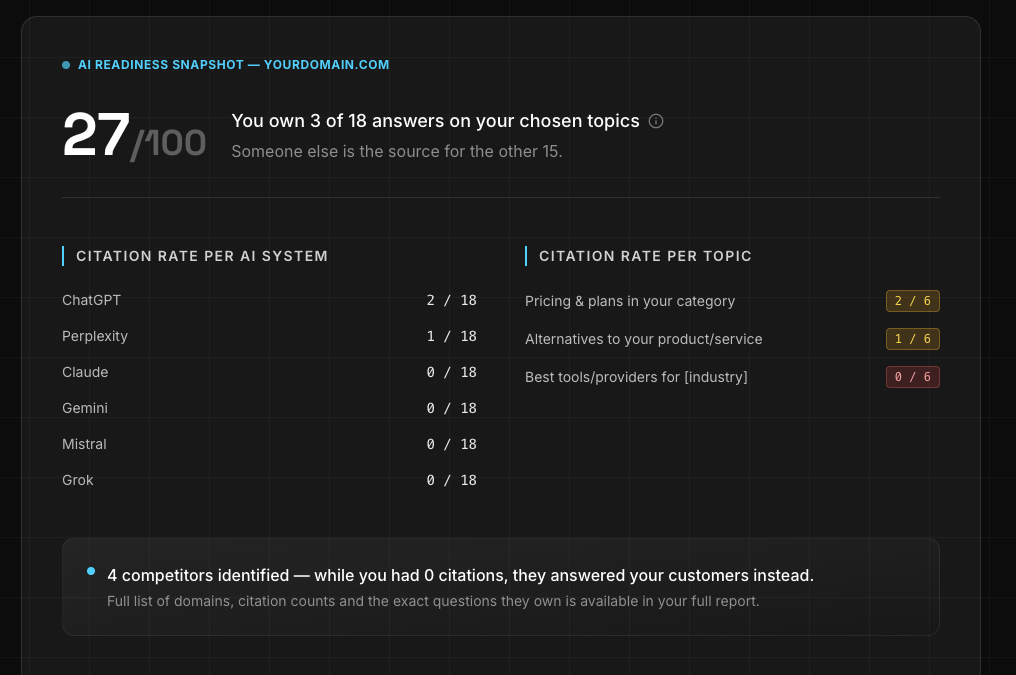Click the blue dot before AI Readiness Snapshot
This screenshot has width=1016, height=675.
click(x=66, y=65)
